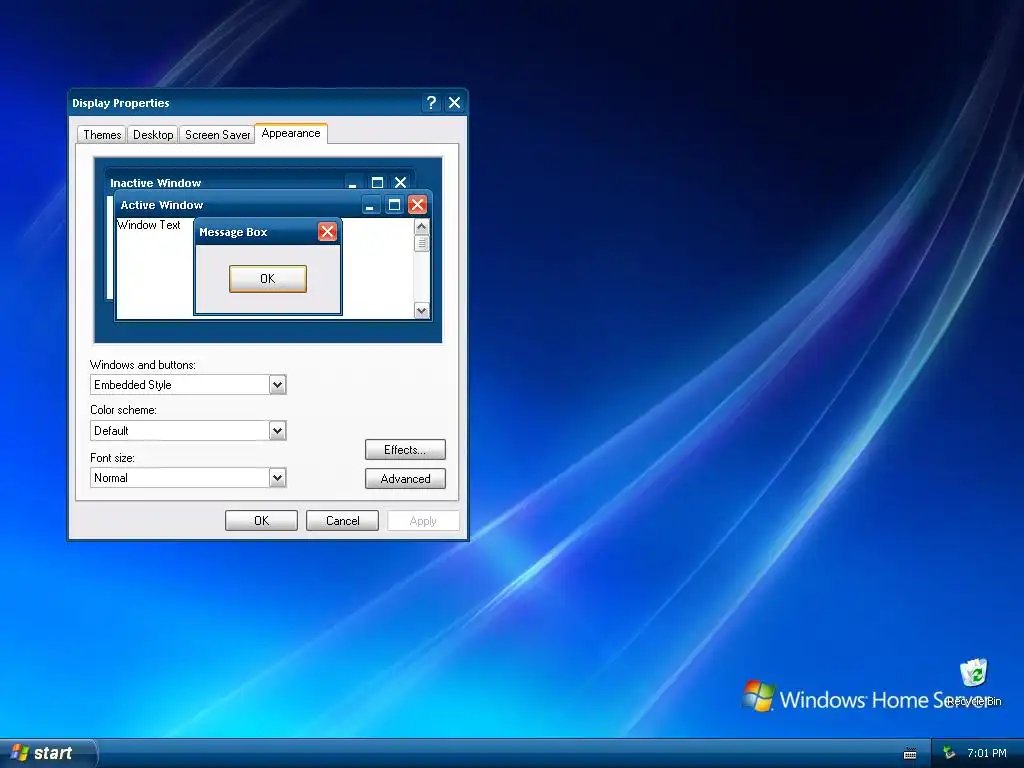Click the preview Inactive Window maximize icon
This screenshot has height=768, width=1024.
377,183
